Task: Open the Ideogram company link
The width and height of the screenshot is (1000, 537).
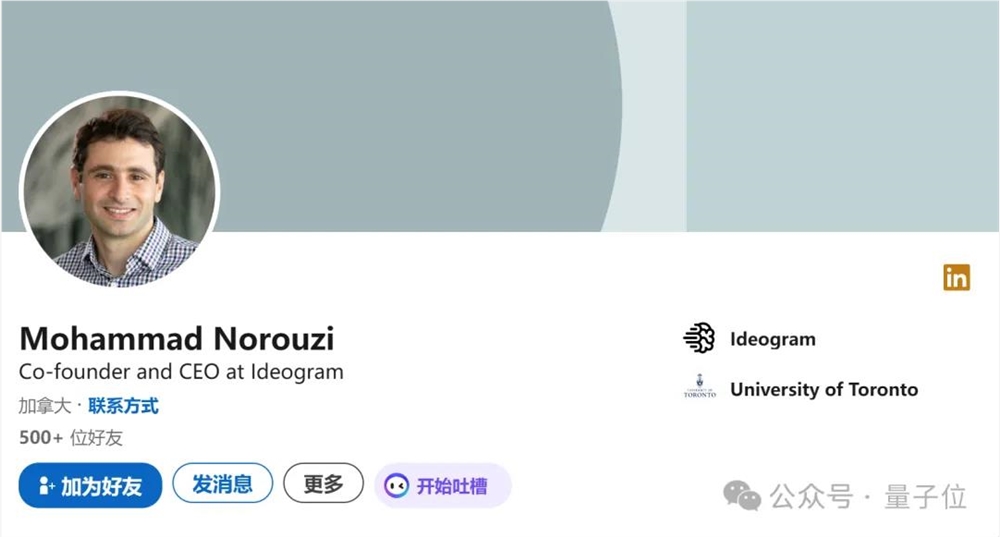Action: [x=772, y=339]
